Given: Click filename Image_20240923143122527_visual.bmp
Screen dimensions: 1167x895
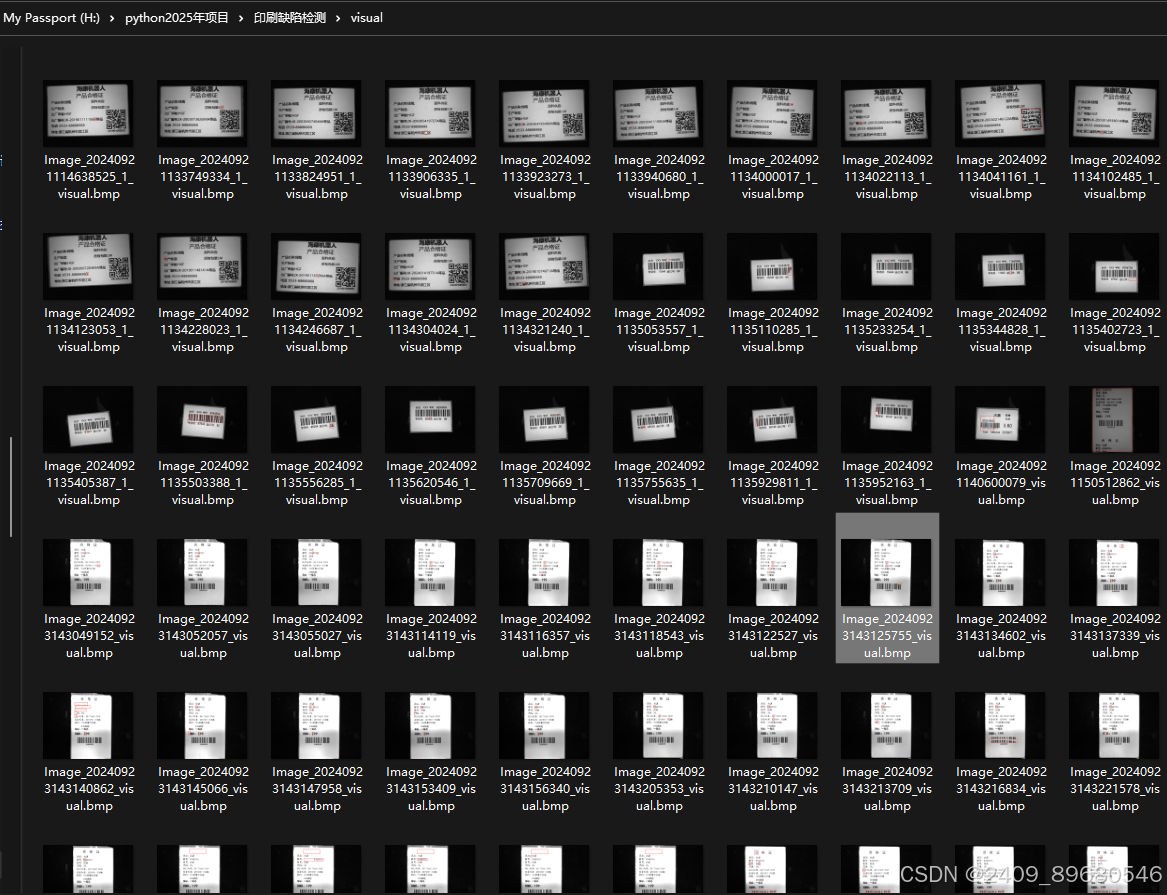Looking at the screenshot, I should tap(773, 636).
